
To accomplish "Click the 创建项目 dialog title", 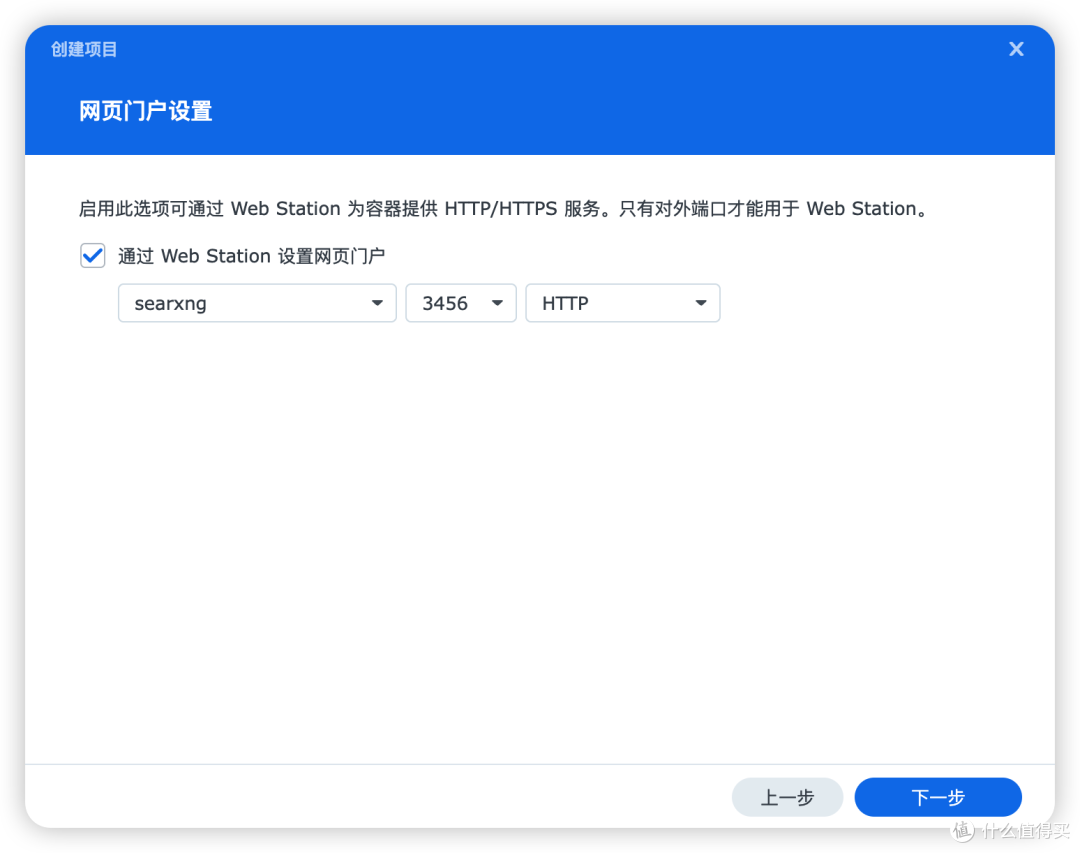I will click(x=84, y=50).
